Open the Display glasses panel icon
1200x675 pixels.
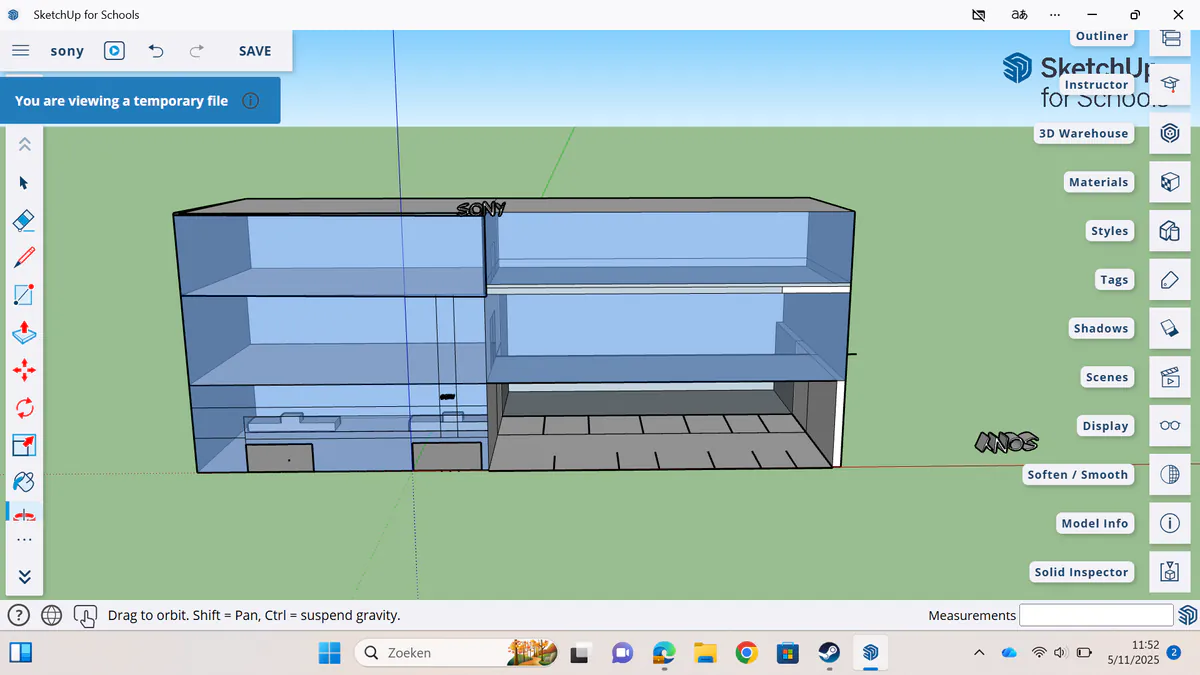click(x=1170, y=426)
